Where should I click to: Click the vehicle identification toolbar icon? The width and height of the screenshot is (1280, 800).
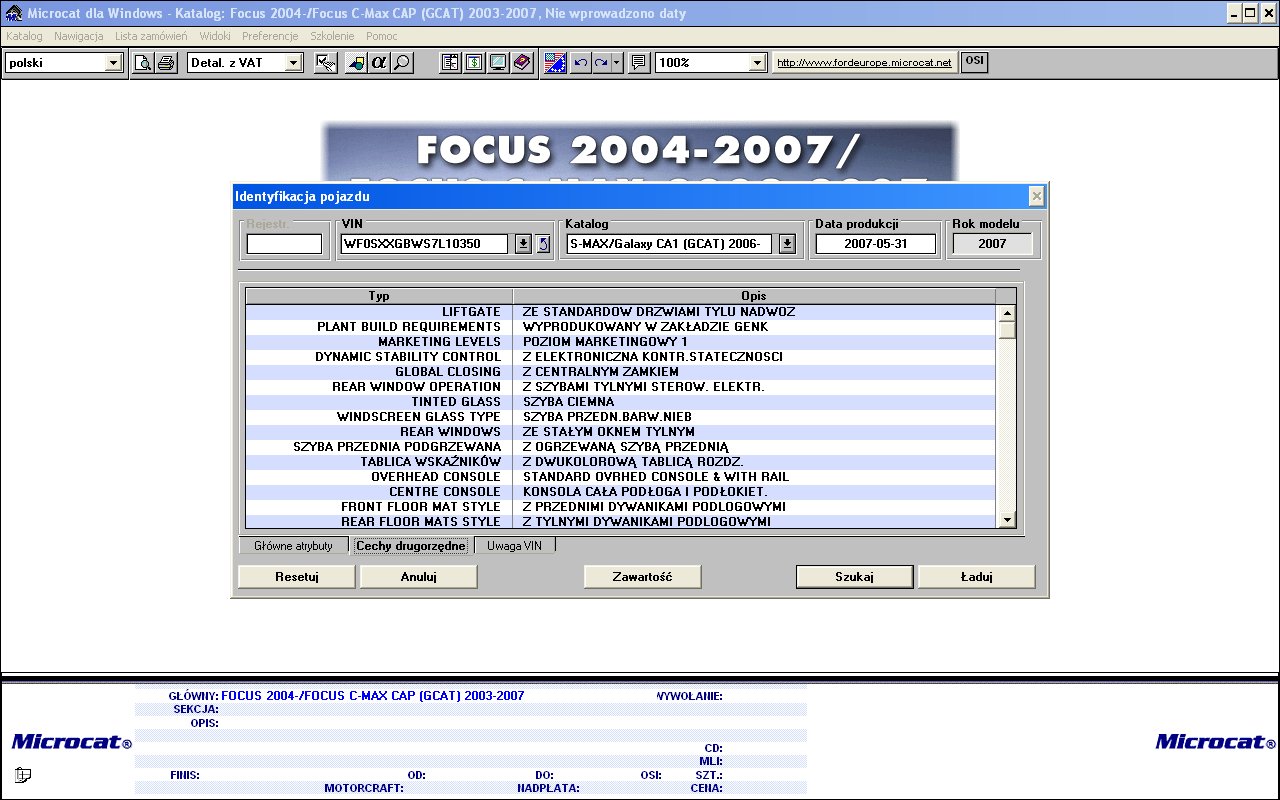click(326, 62)
